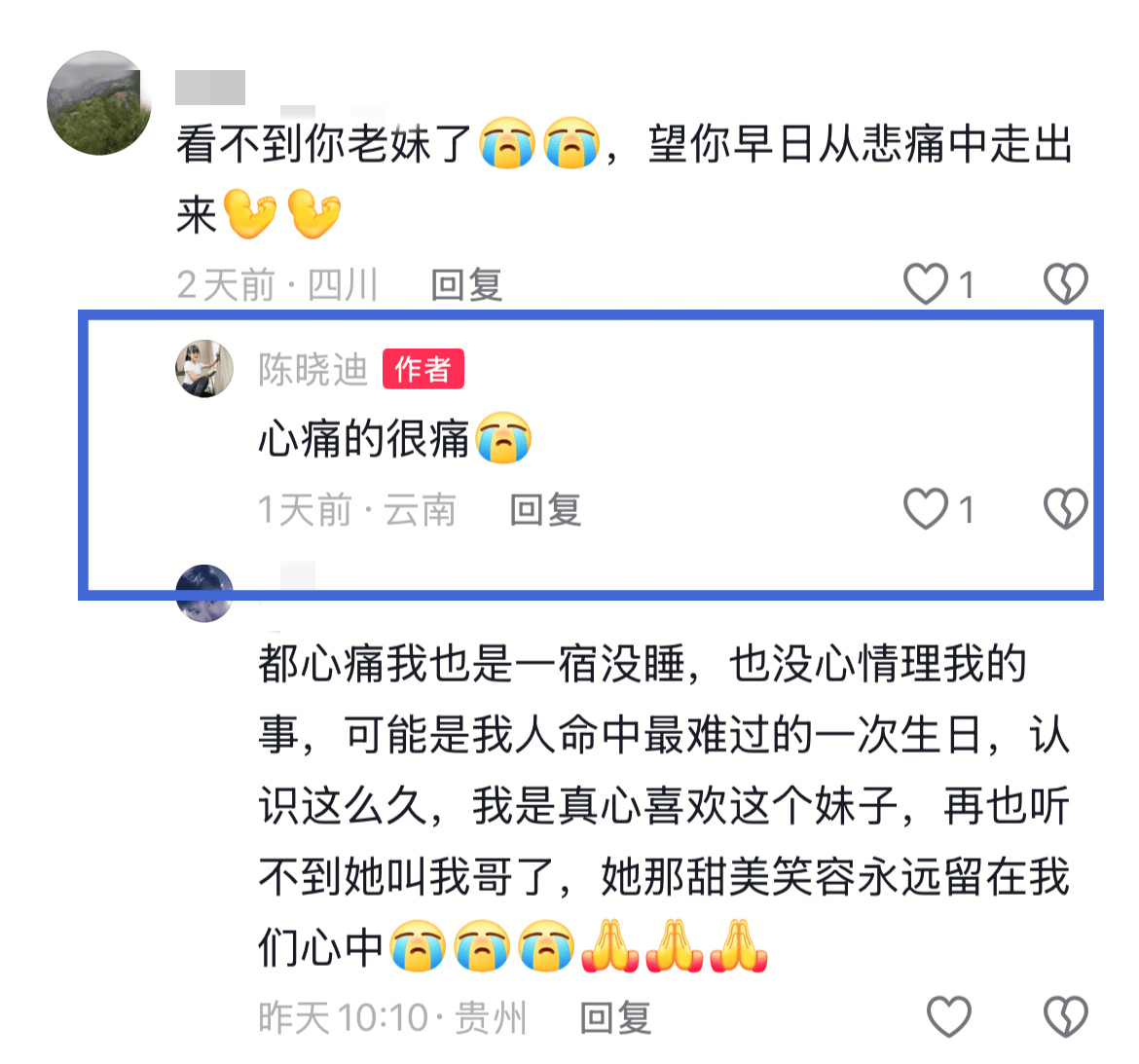Dislike the Sichuan comment via its broken heart
Viewport: 1139px width, 1064px height.
pyautogui.click(x=1066, y=283)
